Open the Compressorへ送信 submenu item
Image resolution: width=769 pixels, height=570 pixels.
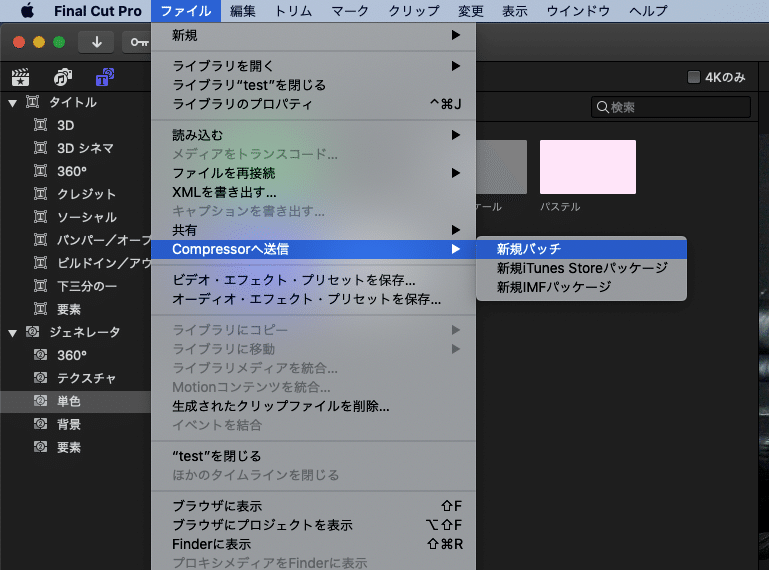click(x=313, y=249)
